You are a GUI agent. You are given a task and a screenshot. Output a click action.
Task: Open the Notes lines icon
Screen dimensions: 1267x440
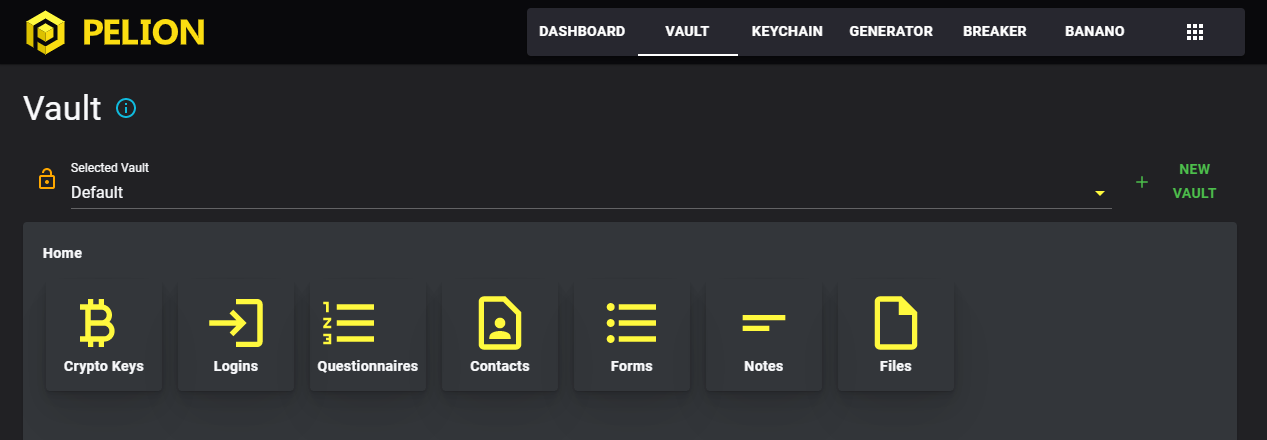763,322
